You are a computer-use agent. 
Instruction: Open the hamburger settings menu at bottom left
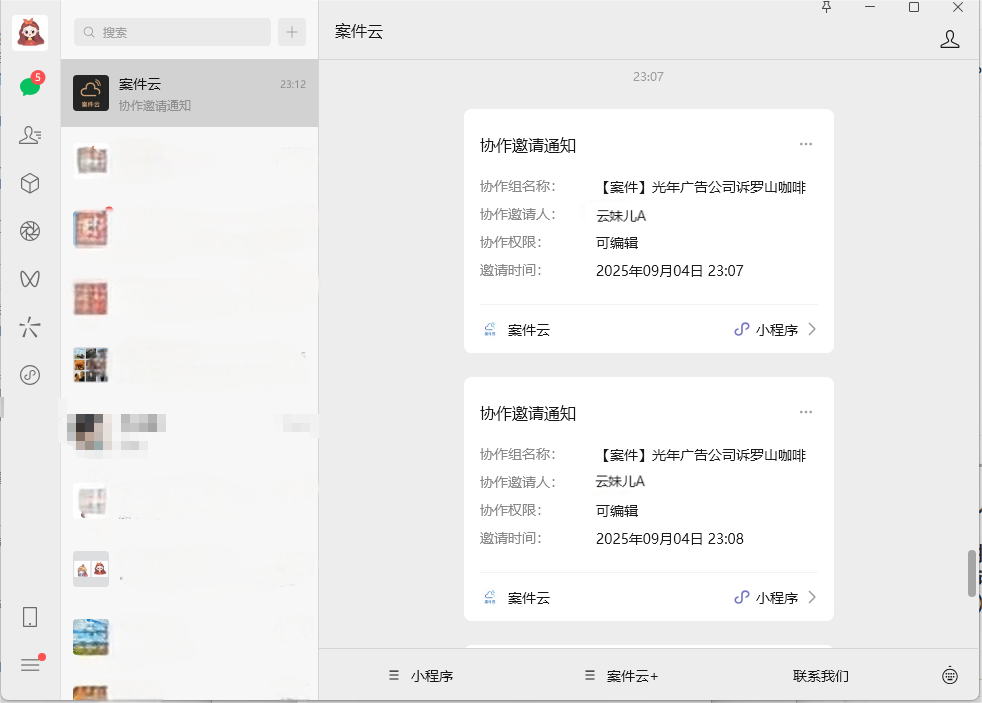(30, 665)
